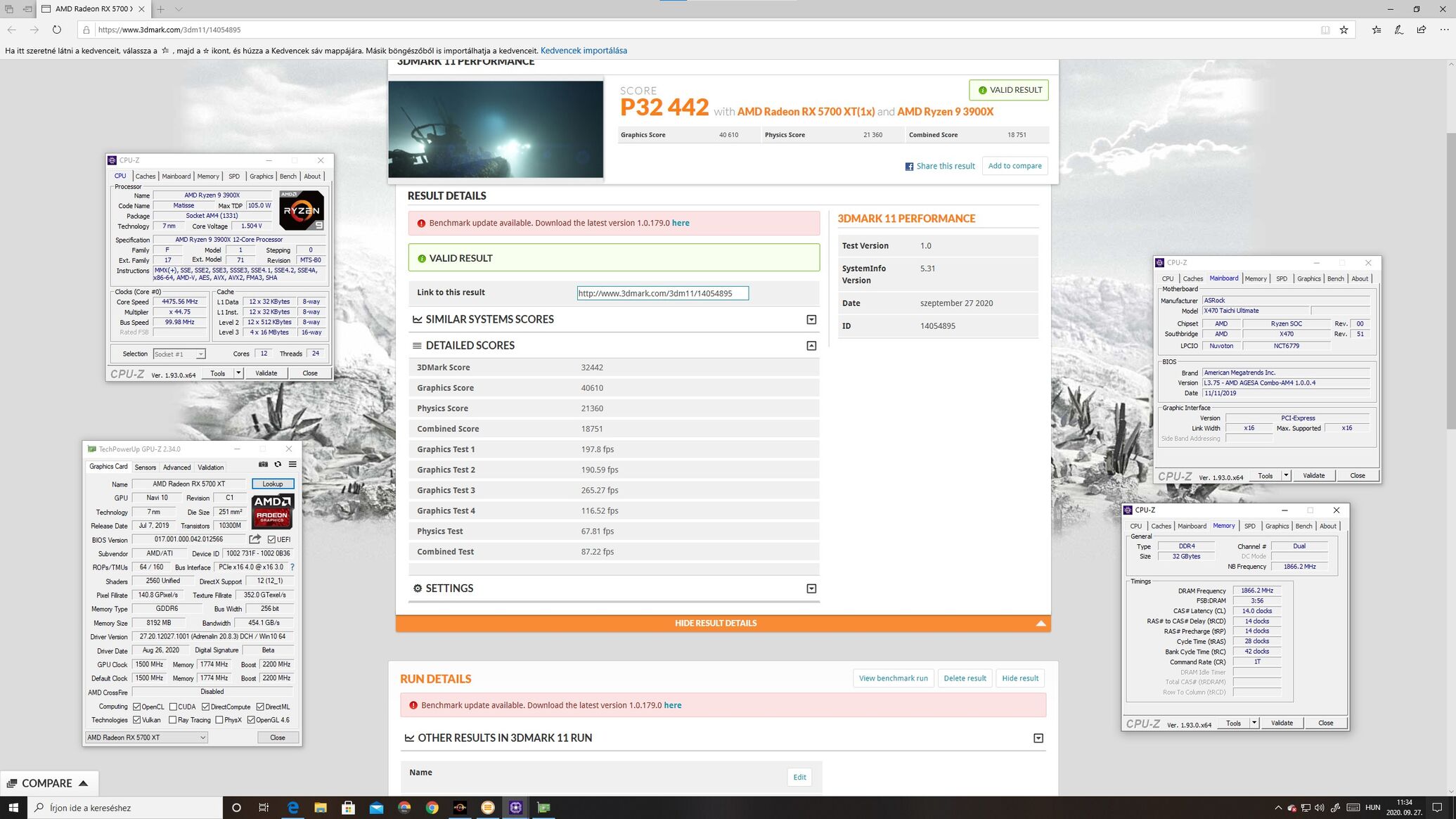Click GPU-Z screenshot camera icon

coord(263,465)
